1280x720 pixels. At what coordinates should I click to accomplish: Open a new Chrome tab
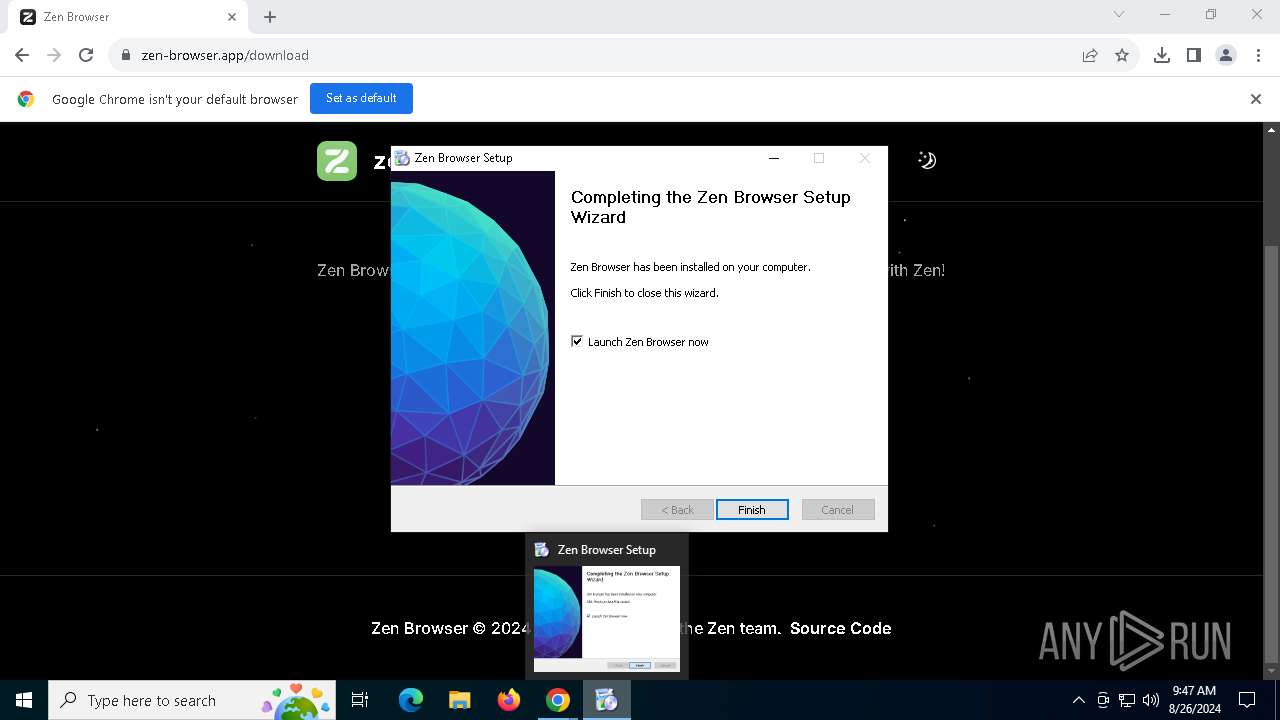coord(270,17)
